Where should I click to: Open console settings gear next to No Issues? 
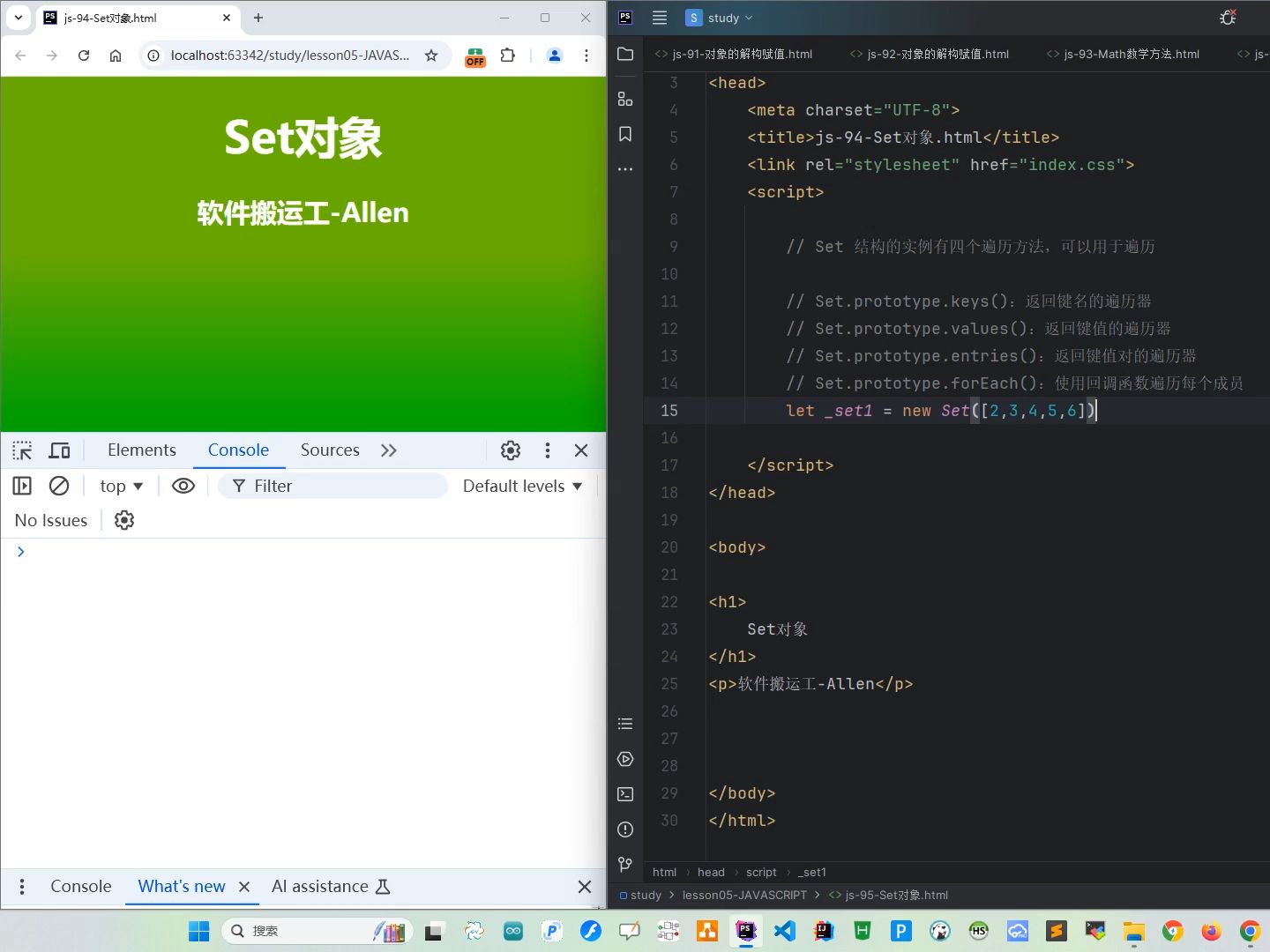124,520
